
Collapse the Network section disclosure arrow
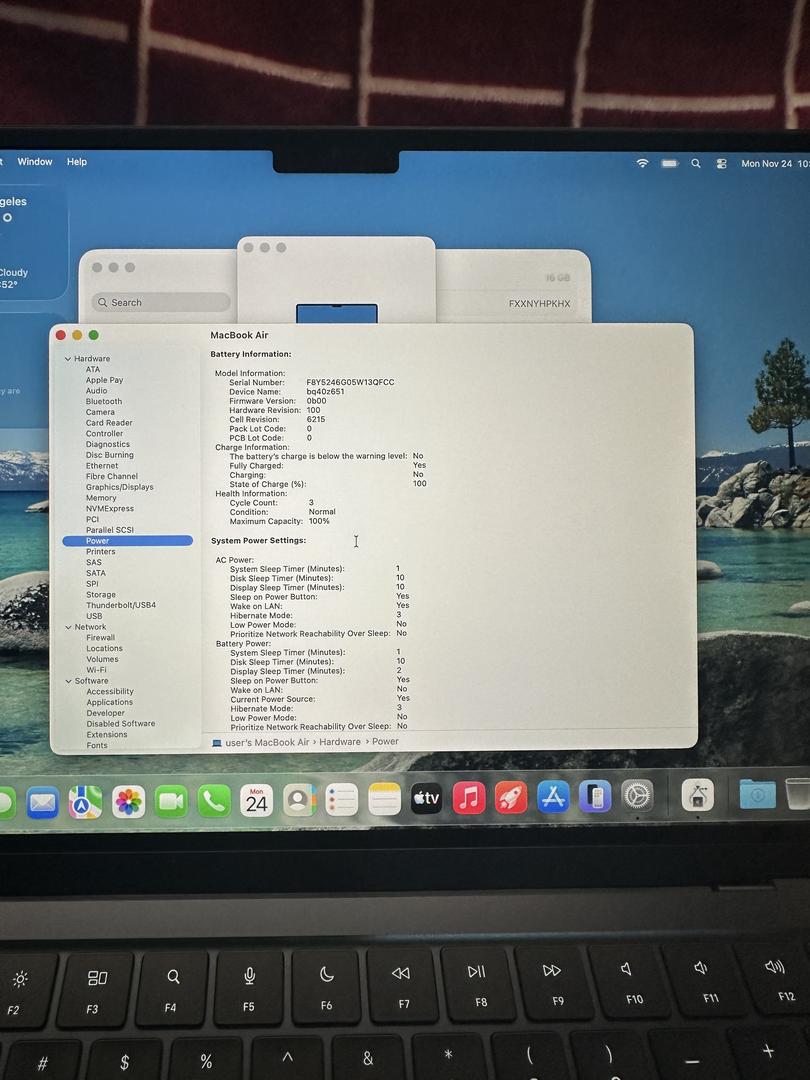(x=68, y=627)
